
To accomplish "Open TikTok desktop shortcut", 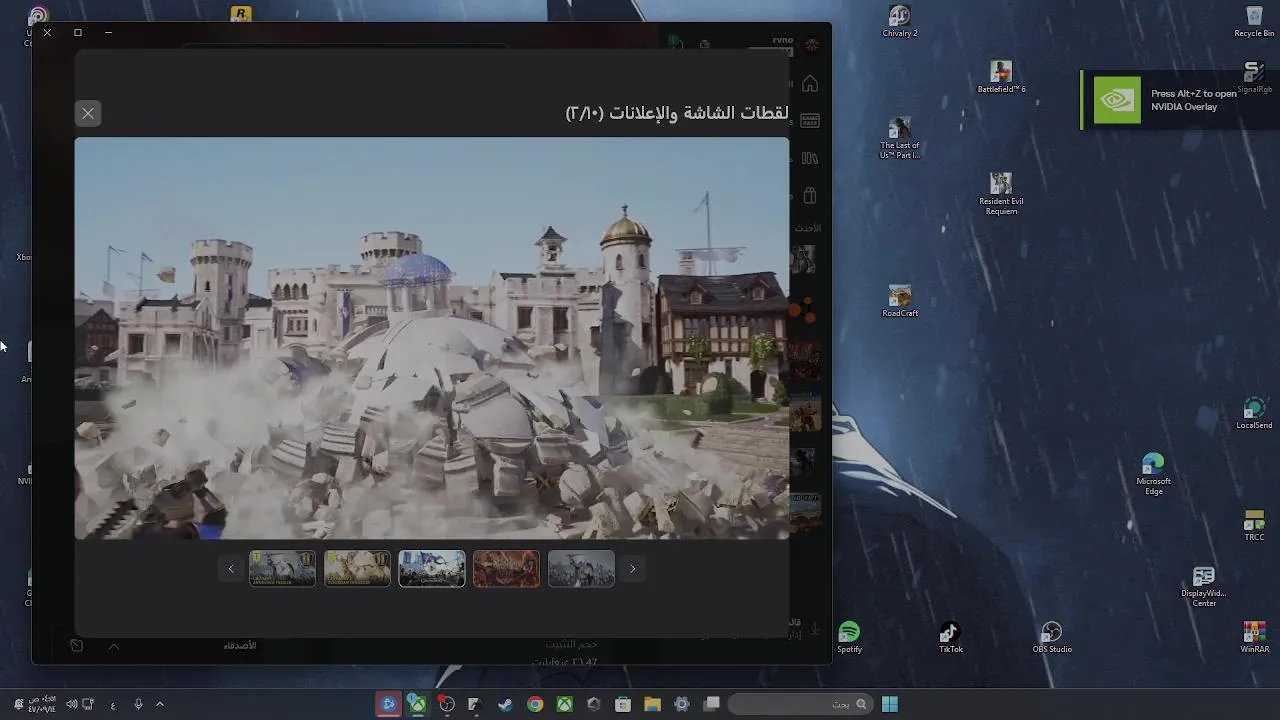I will [951, 637].
